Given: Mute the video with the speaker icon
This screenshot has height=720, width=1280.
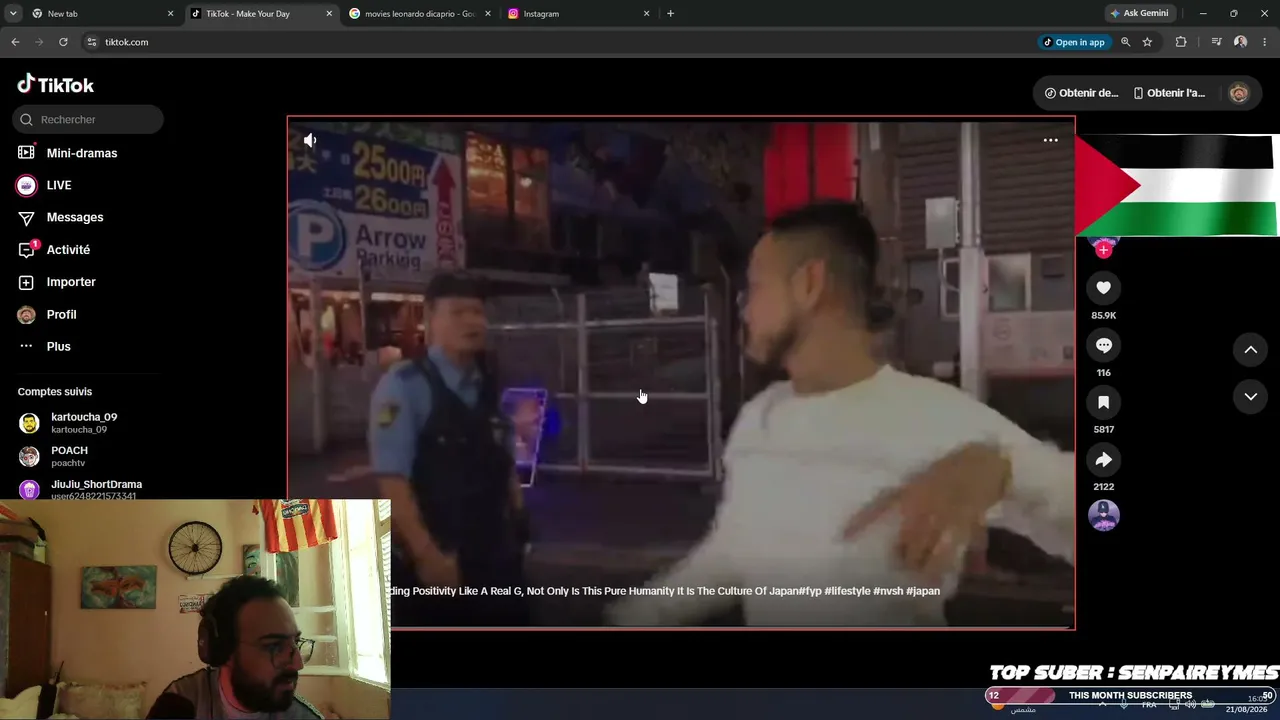Looking at the screenshot, I should click(310, 141).
